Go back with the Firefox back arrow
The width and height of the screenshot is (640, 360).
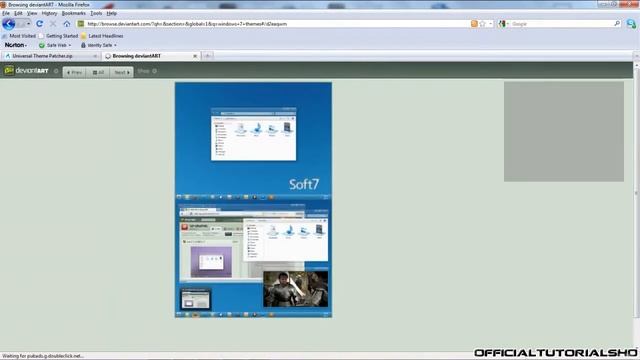coord(8,24)
